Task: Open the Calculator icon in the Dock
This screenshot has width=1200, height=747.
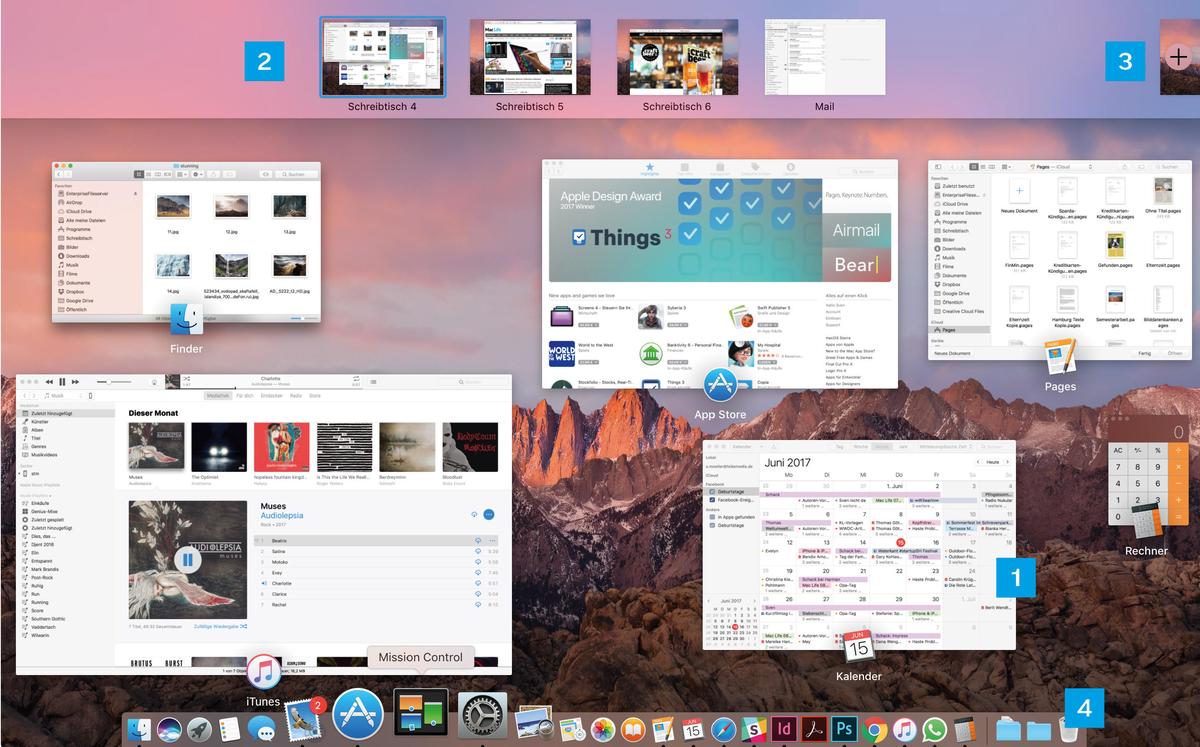Action: [964, 730]
